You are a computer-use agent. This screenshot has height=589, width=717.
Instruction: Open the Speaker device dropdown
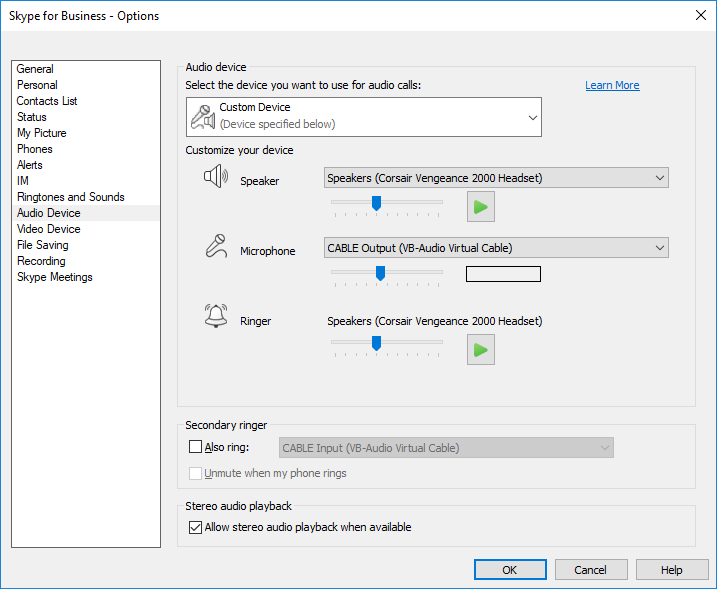[x=496, y=178]
